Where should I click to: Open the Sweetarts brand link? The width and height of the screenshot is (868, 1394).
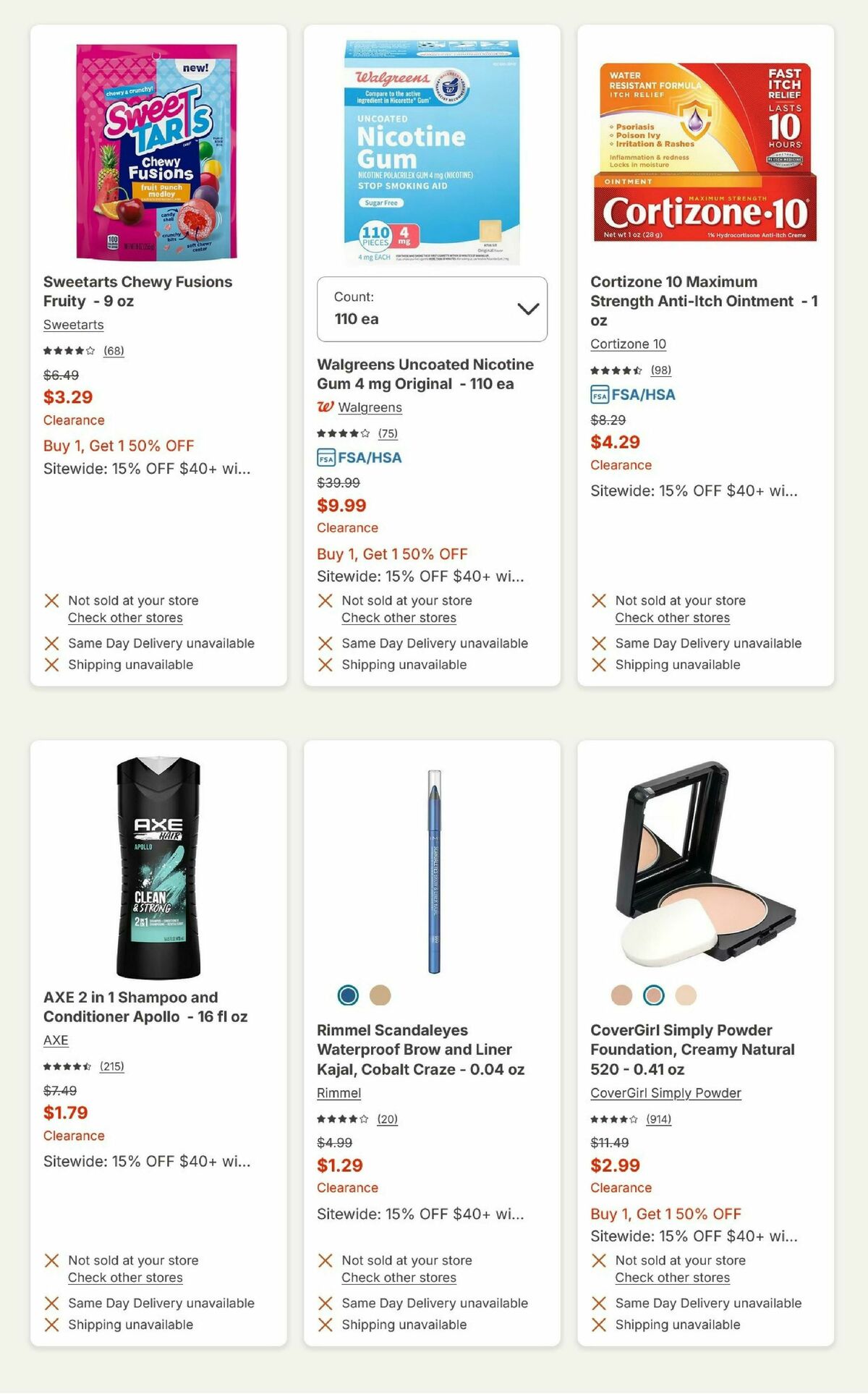point(72,325)
